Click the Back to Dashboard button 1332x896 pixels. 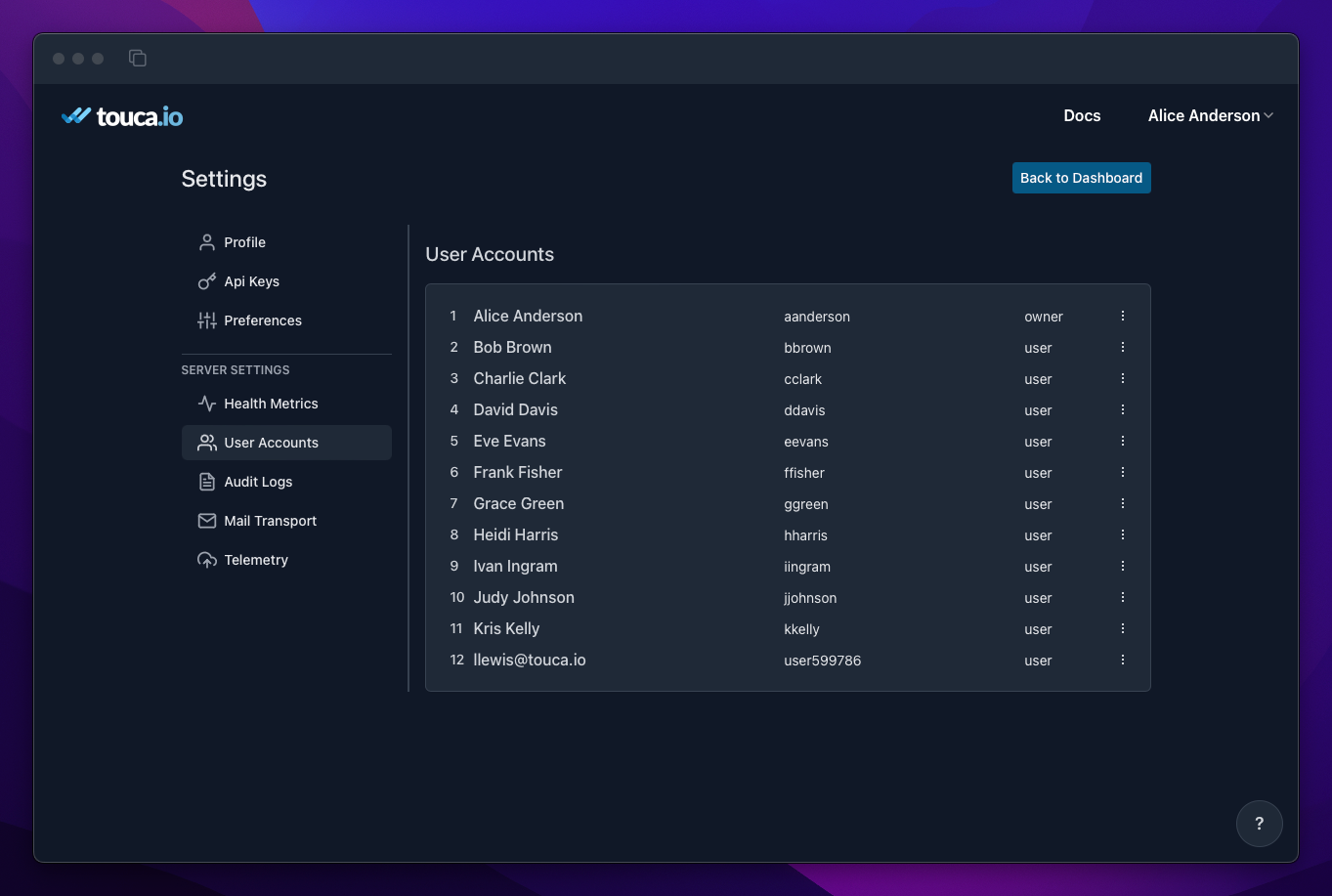(x=1081, y=178)
